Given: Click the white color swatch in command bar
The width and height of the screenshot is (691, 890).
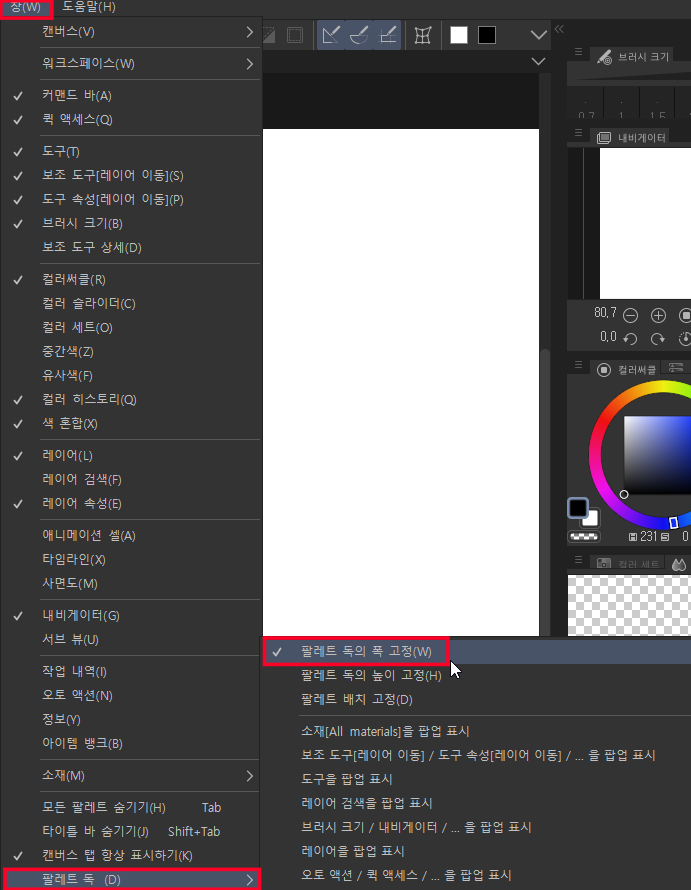Looking at the screenshot, I should pyautogui.click(x=459, y=35).
